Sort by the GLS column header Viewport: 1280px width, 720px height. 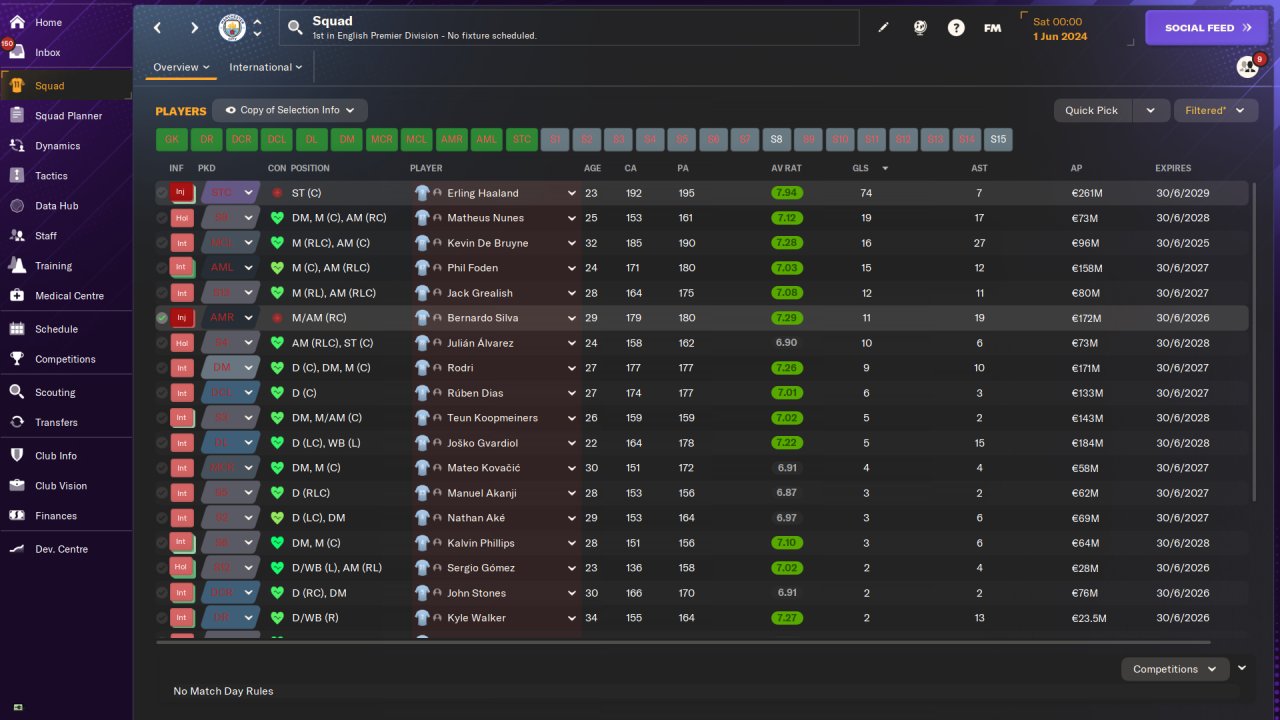(x=860, y=168)
